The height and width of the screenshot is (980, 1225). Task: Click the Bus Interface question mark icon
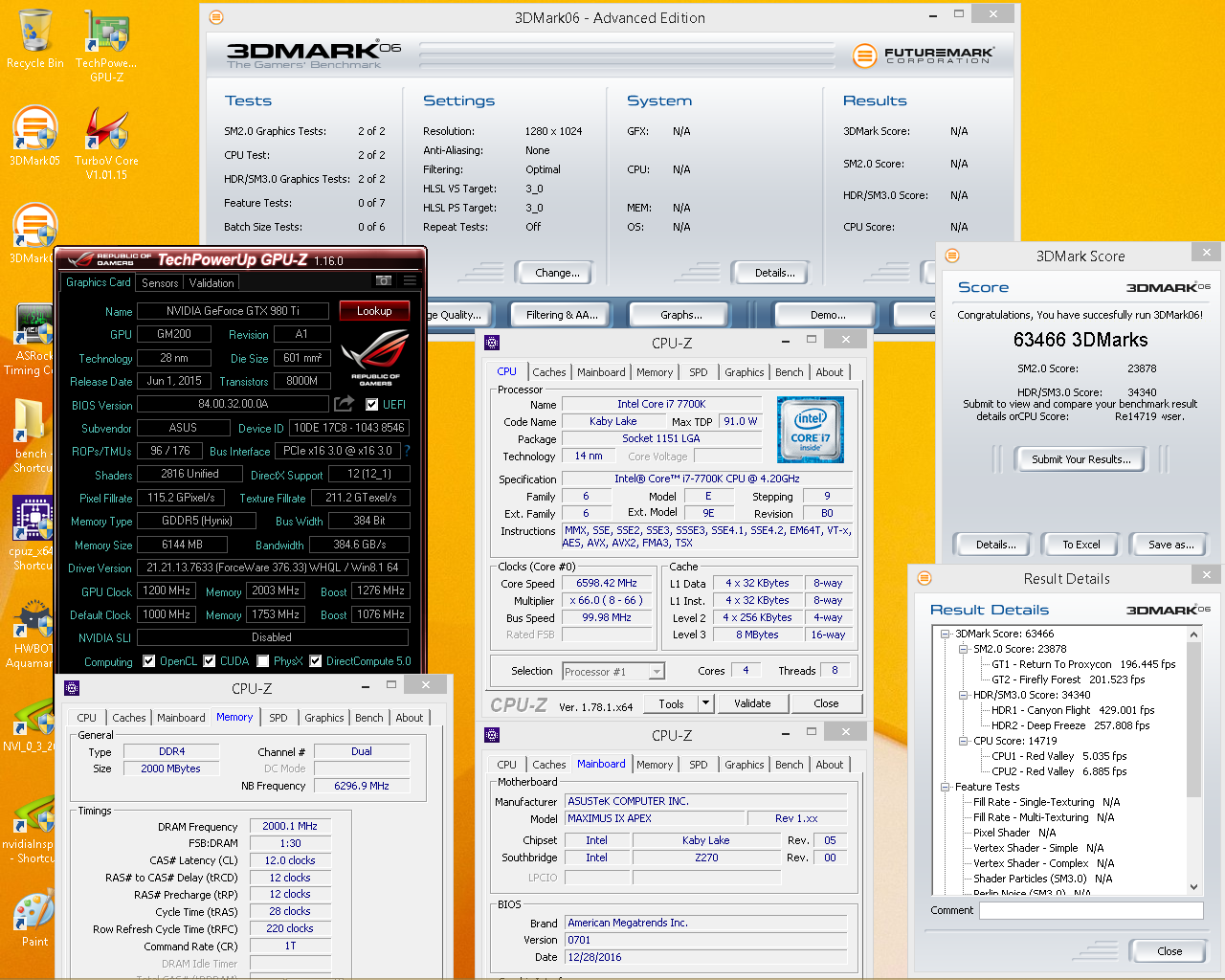[407, 451]
